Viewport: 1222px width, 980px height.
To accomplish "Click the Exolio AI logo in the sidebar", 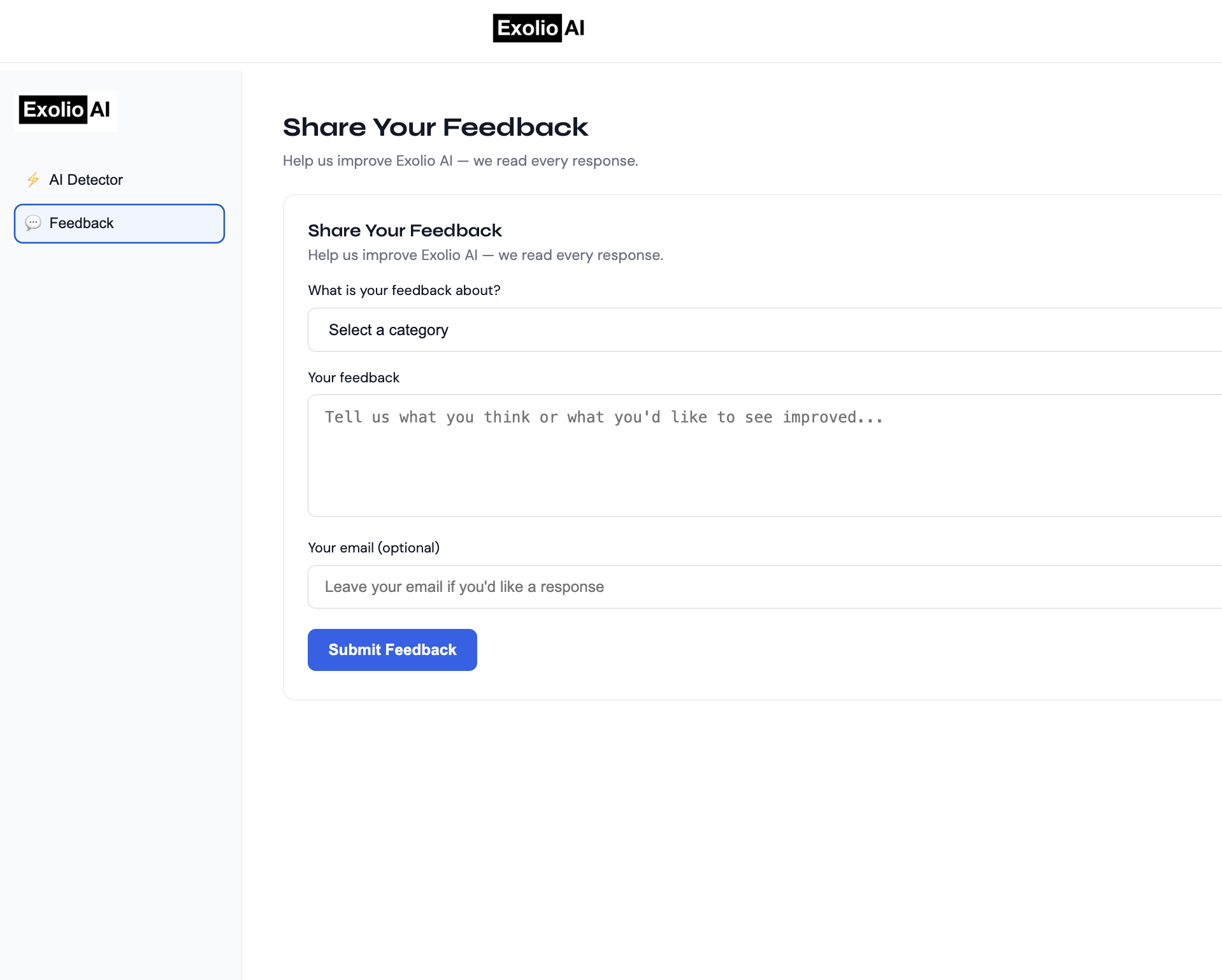I will [x=66, y=110].
